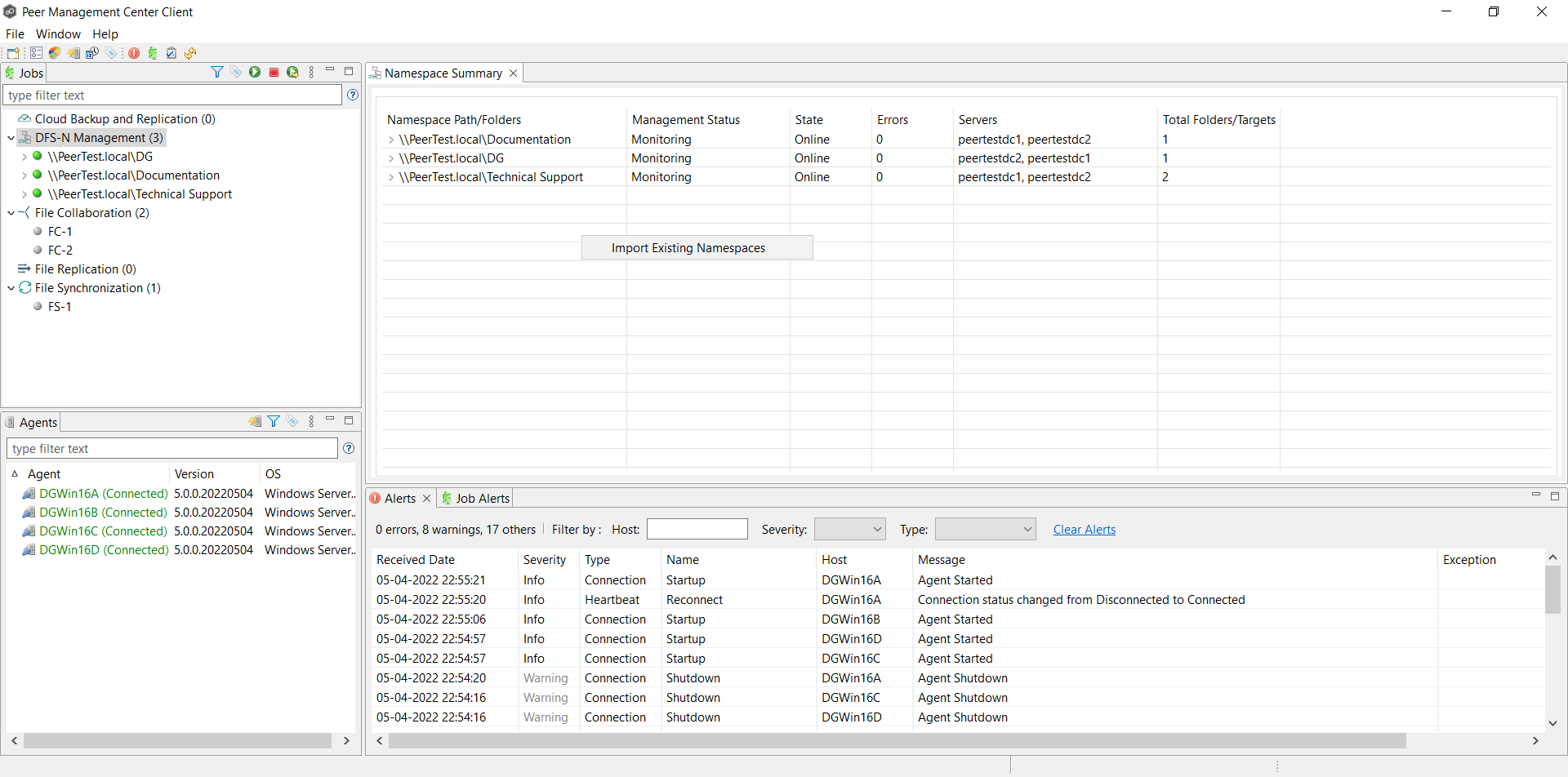Open the preferences checklist toolbar icon

36,53
